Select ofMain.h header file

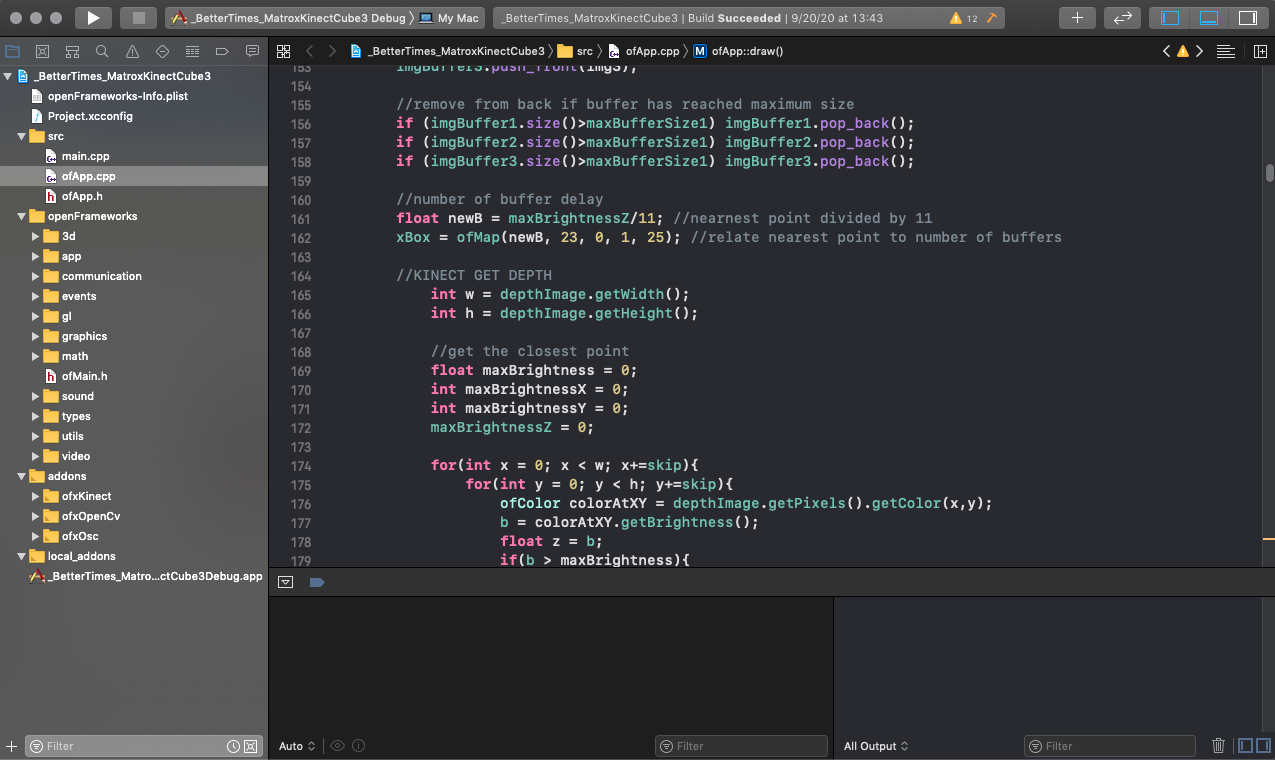pos(84,376)
